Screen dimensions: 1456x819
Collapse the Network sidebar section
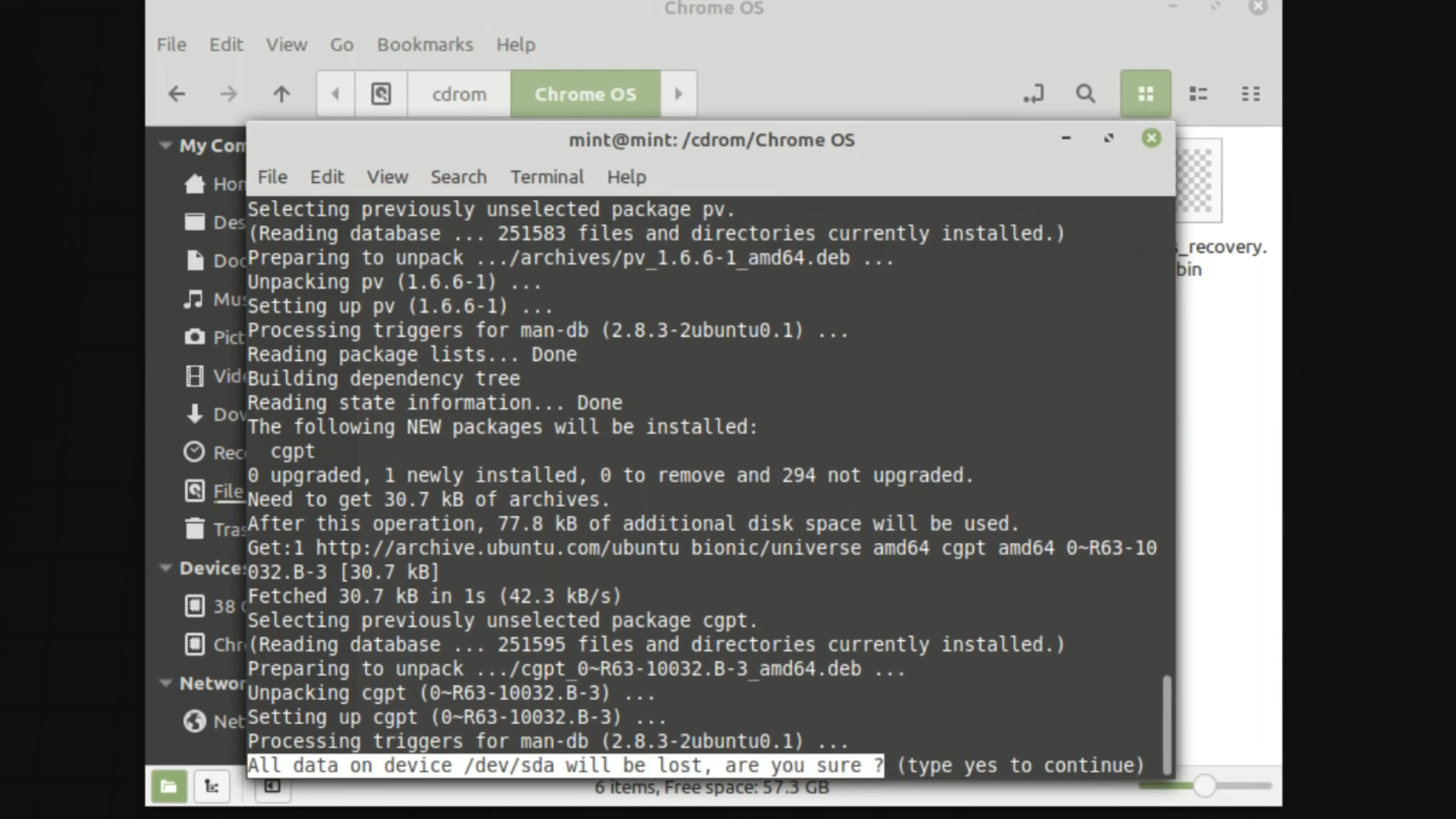[x=165, y=683]
